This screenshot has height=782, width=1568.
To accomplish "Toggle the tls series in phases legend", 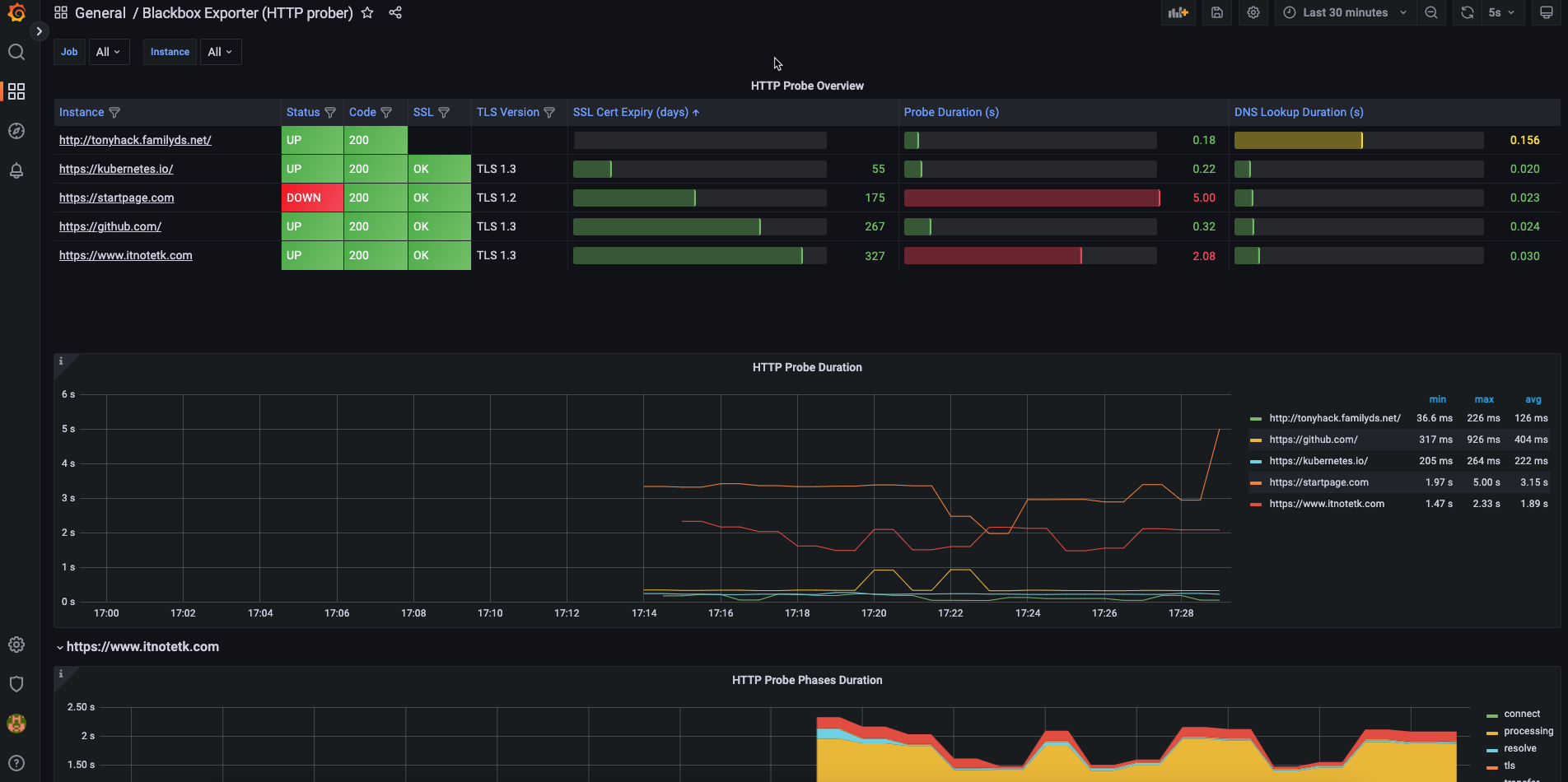I will click(x=1510, y=766).
